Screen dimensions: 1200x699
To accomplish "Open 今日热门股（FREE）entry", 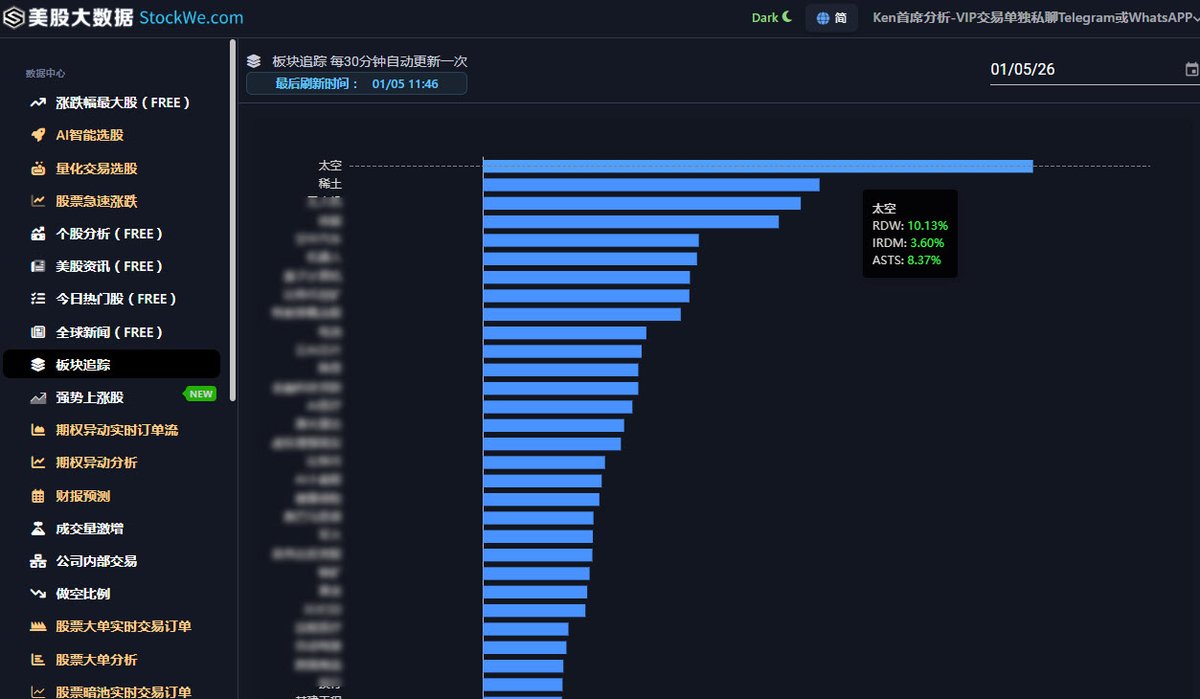I will (x=117, y=299).
